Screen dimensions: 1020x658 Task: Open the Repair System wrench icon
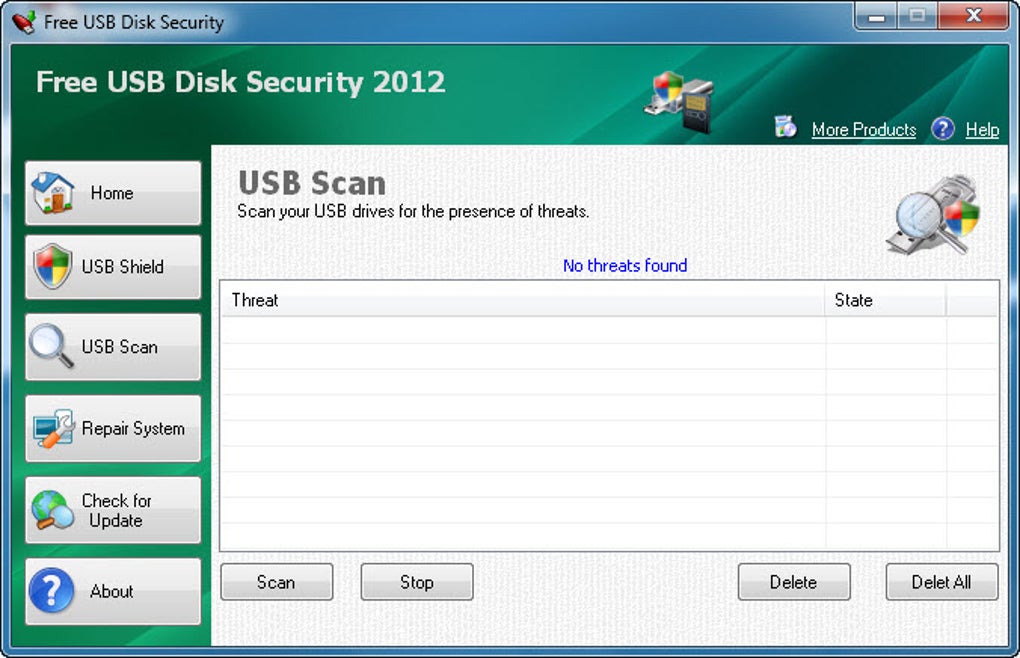point(54,428)
